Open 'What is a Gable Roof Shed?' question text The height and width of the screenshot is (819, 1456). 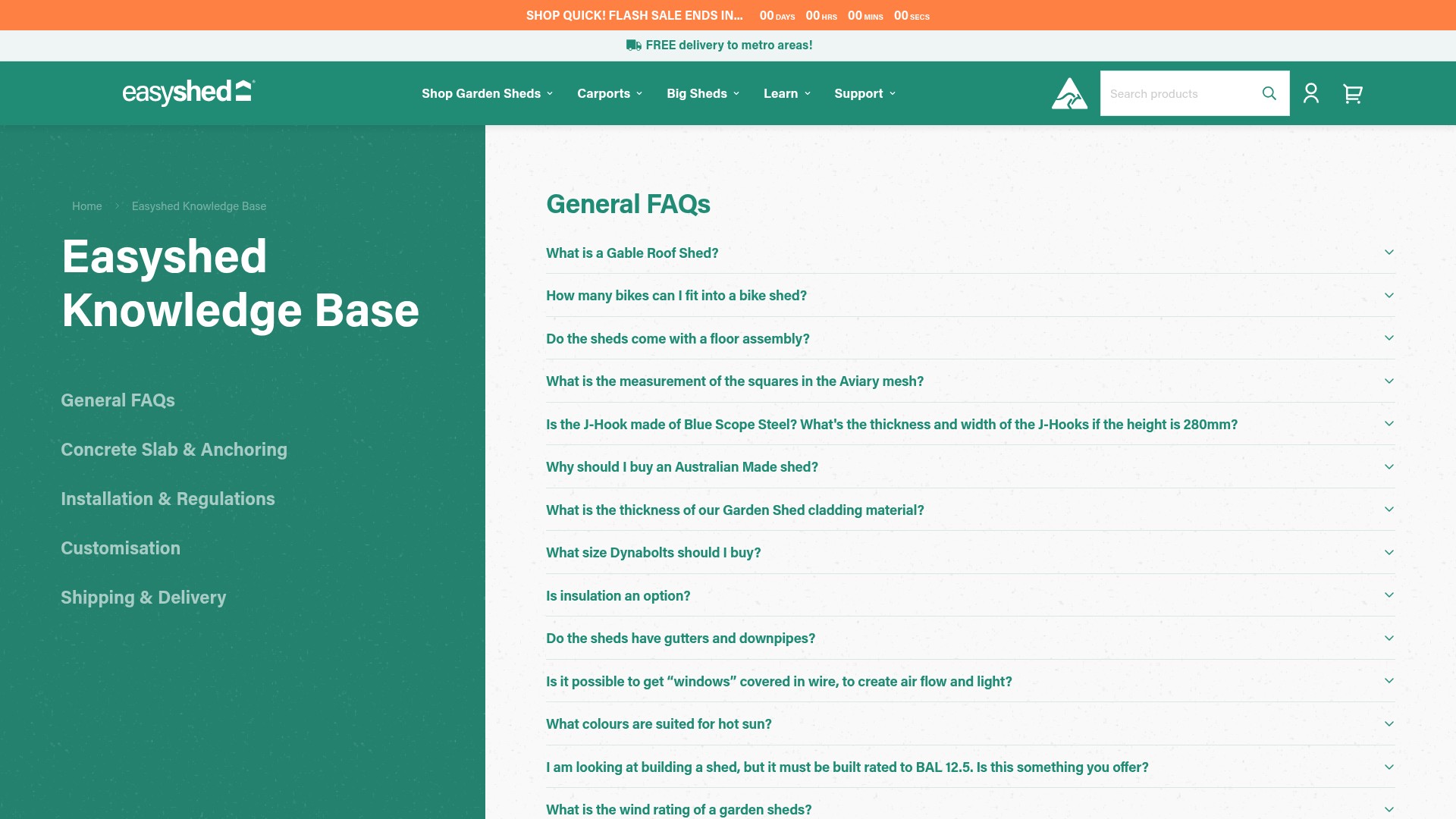coord(632,253)
